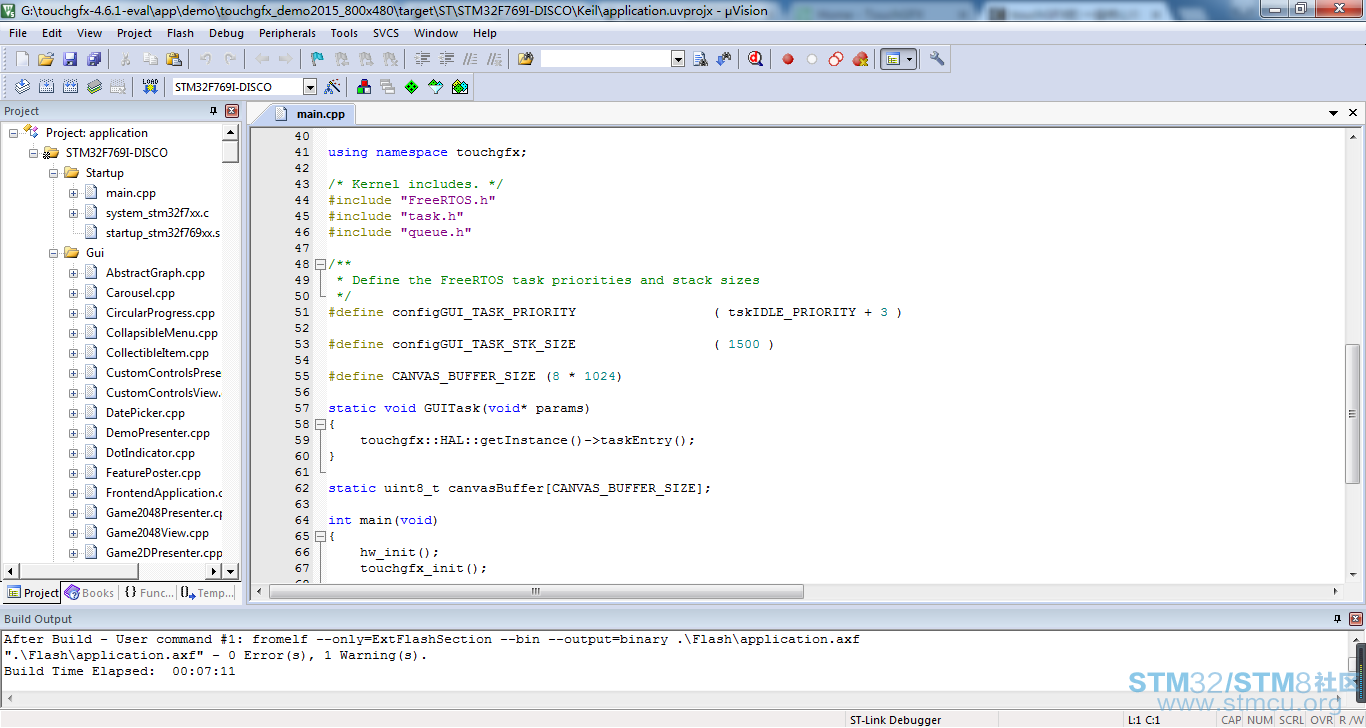This screenshot has height=728, width=1366.
Task: Collapse the Project: application tree node
Action: (x=13, y=133)
